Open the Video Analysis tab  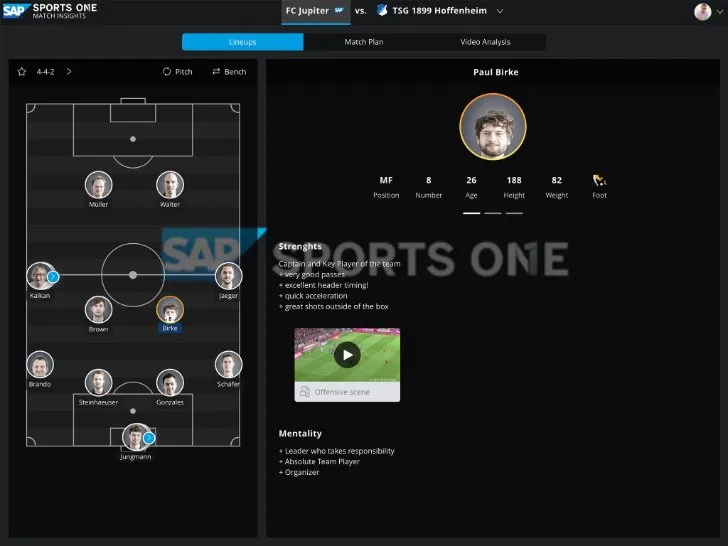(x=485, y=42)
